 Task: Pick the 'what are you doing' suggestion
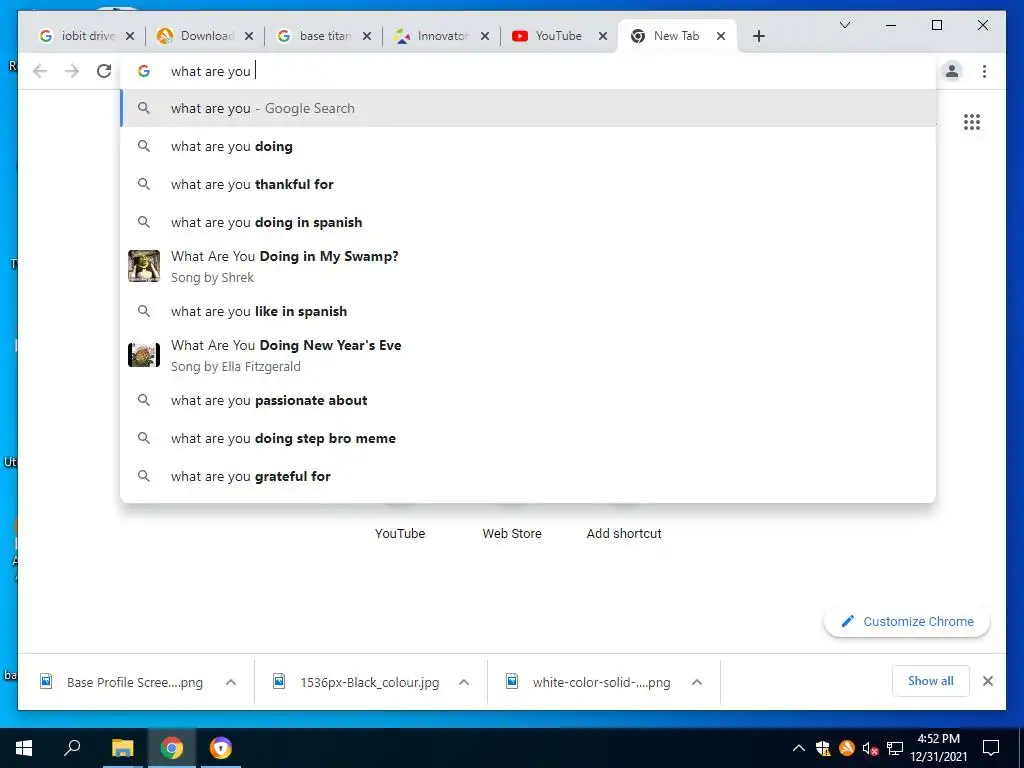528,146
